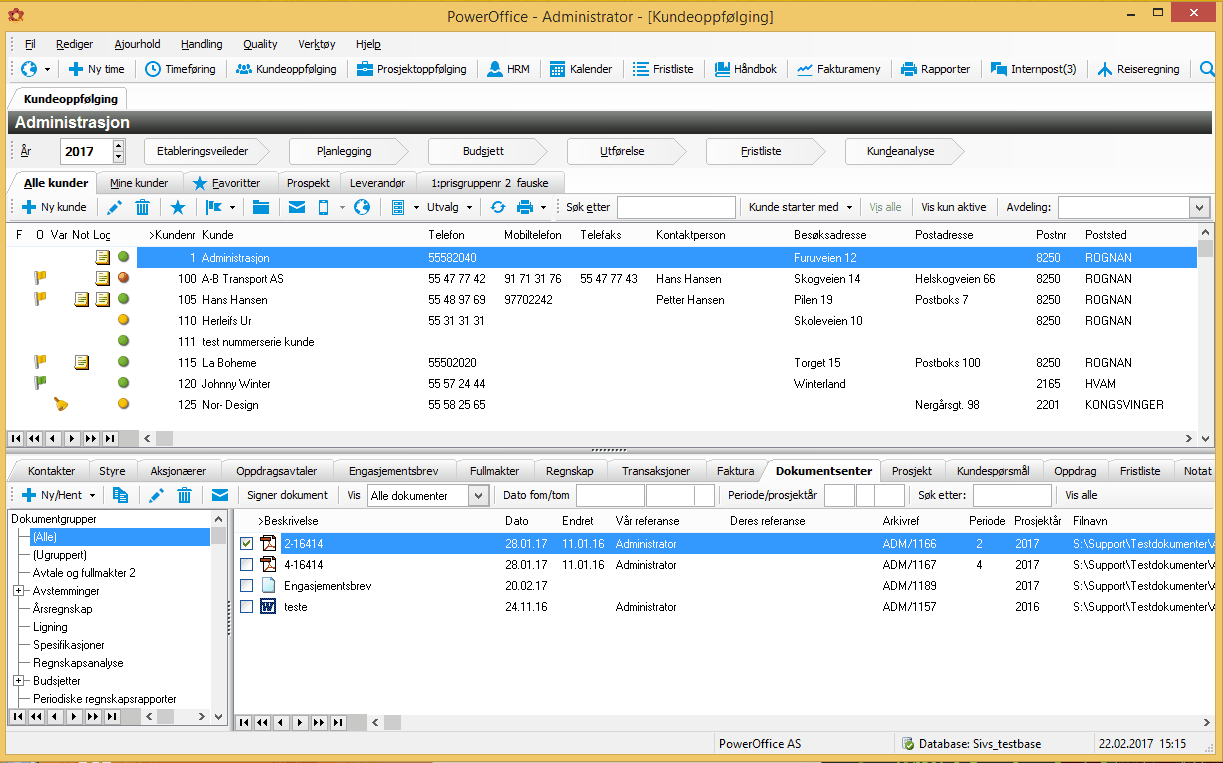Viewport: 1223px width, 763px height.
Task: Uncheck the checkbox for document 2-16414
Action: (x=247, y=544)
